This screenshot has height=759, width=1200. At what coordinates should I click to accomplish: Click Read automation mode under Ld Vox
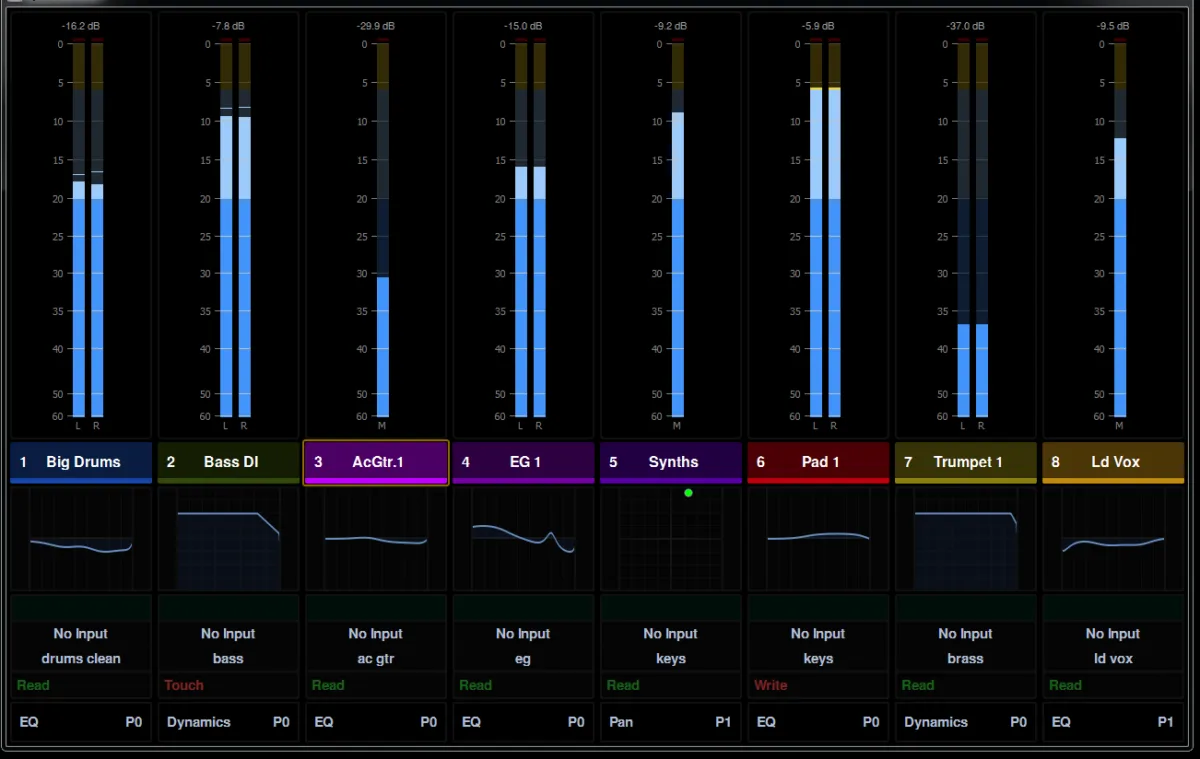click(1065, 685)
